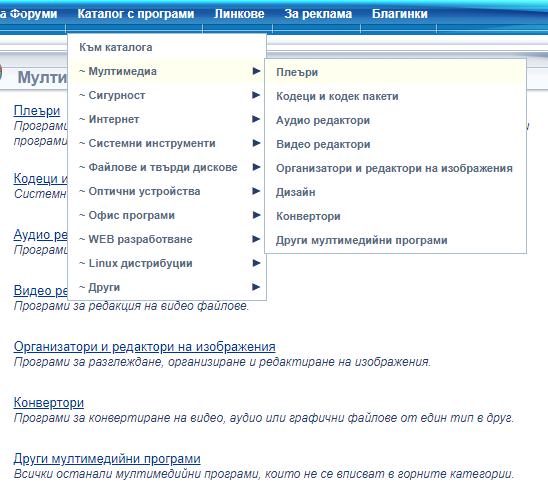Viewport: 548px width, 487px height.
Task: Choose ~ Linux дистрибуции menu entry
Action: (167, 263)
